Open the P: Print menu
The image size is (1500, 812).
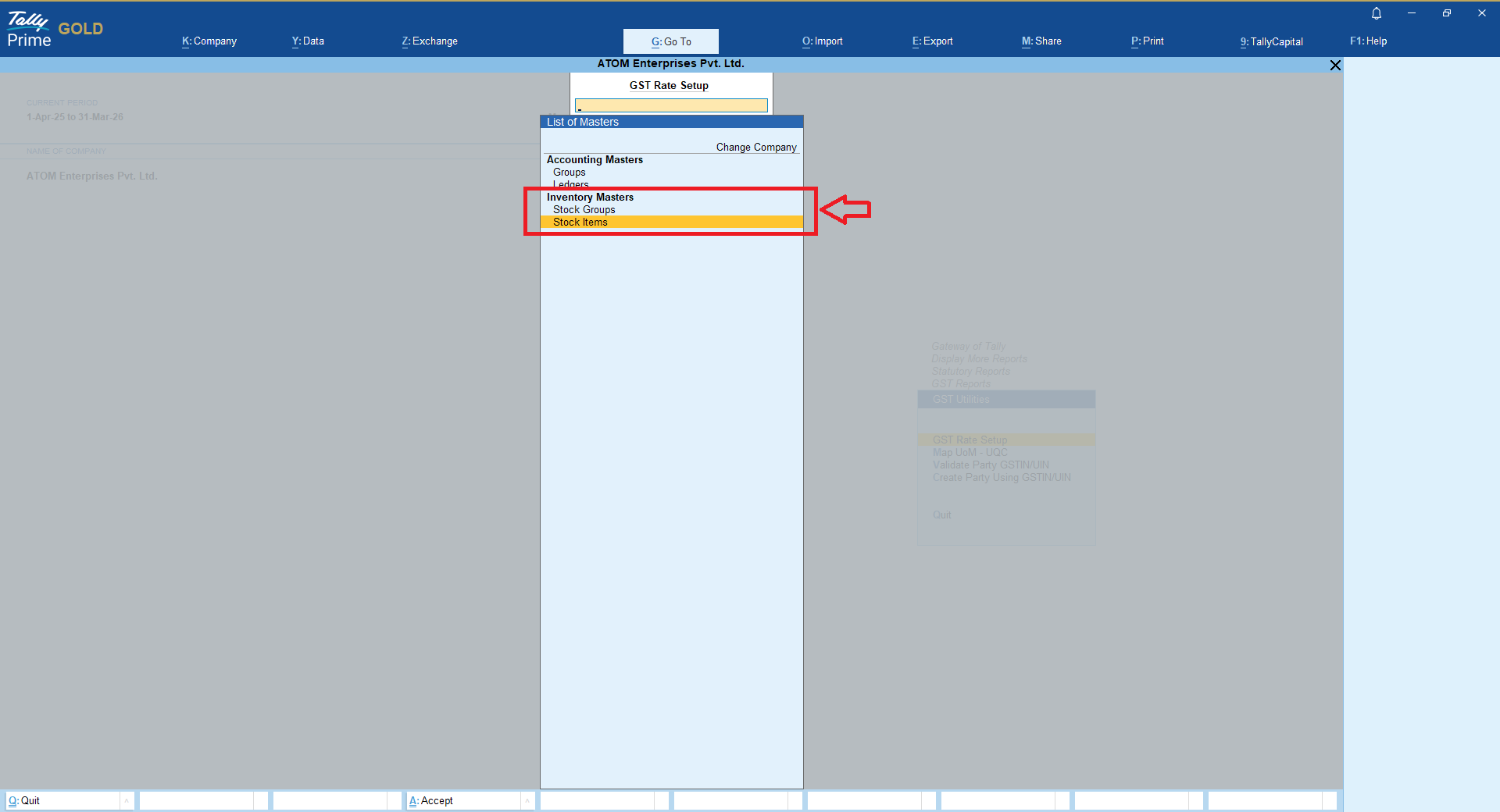coord(1147,41)
